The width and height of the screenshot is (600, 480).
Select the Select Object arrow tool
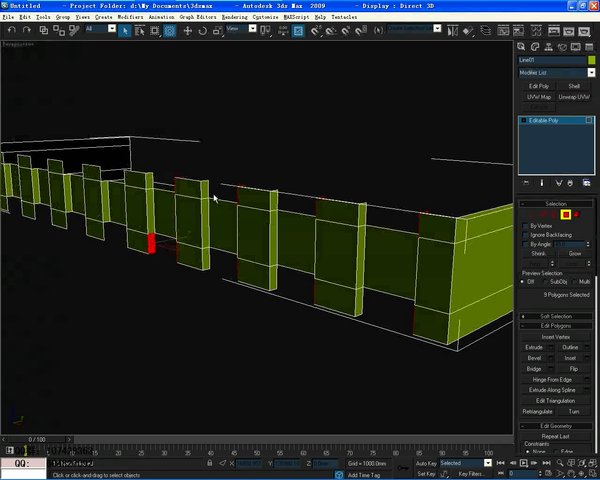tap(124, 31)
